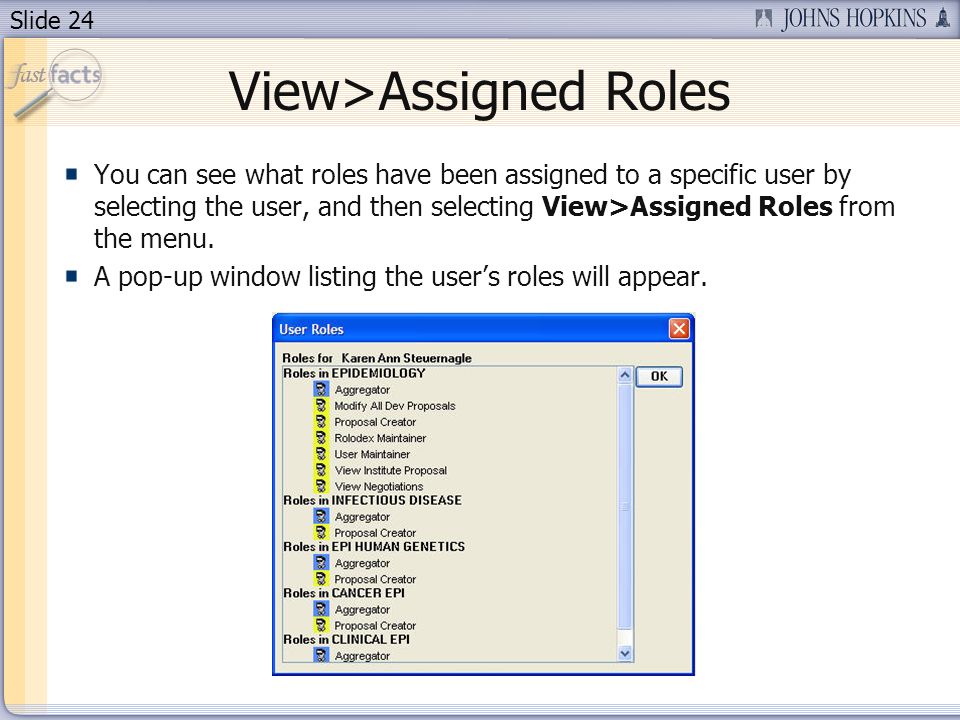
Task: Click the View>Assigned Roles slide title
Action: pos(479,91)
